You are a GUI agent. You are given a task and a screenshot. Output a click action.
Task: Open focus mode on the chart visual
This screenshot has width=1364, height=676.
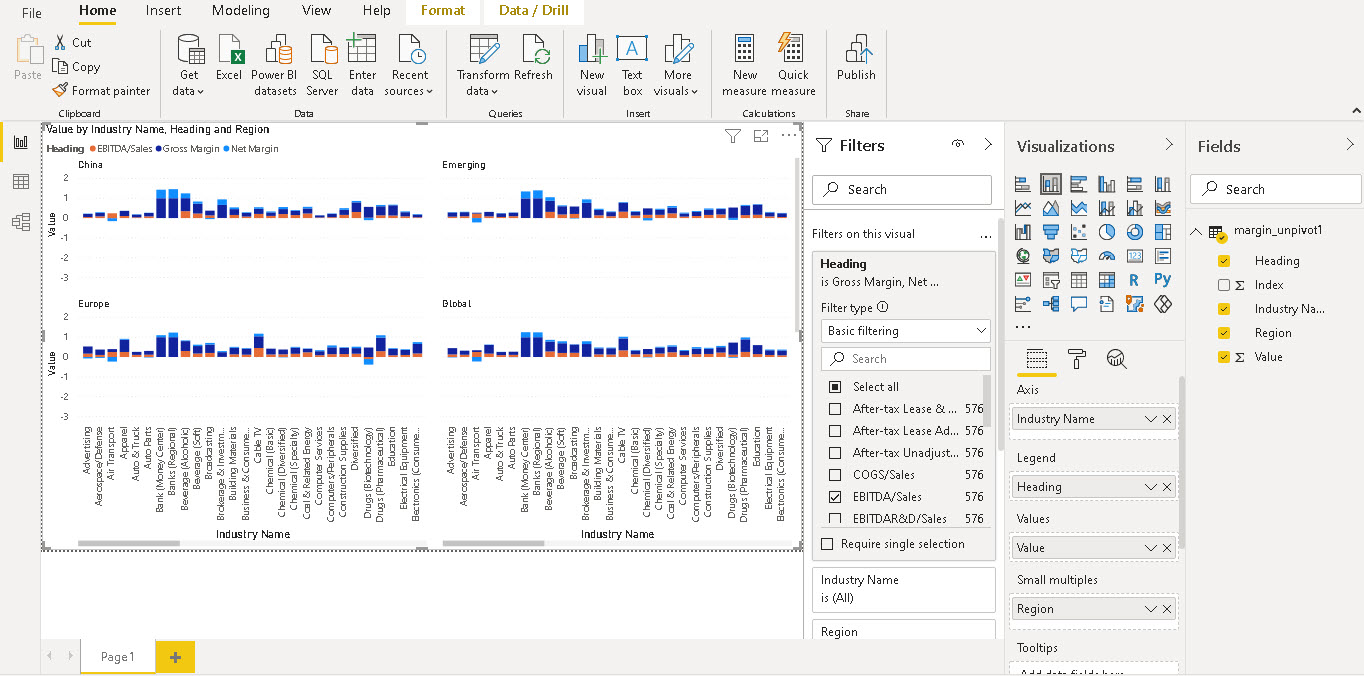[762, 136]
